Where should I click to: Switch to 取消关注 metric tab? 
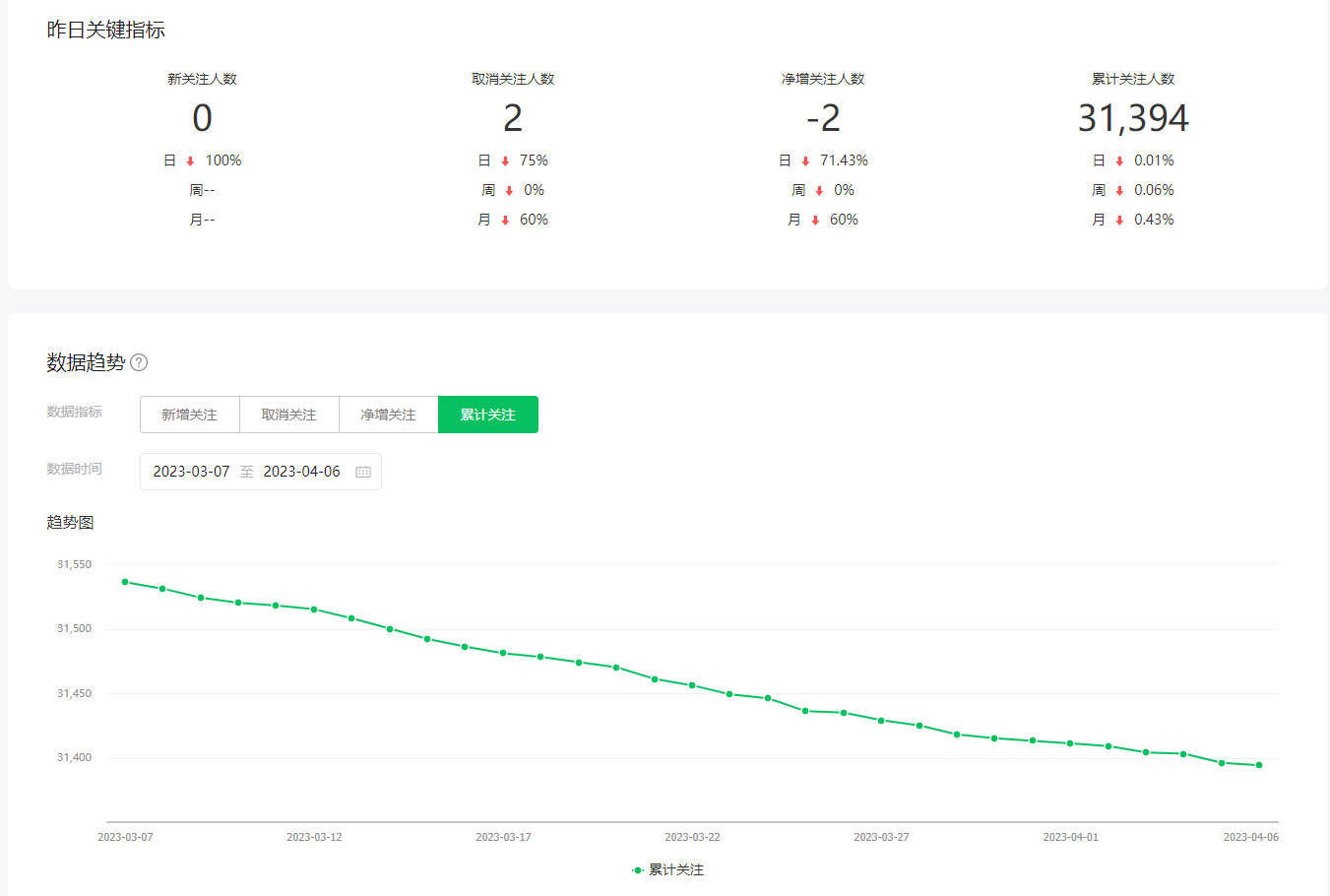(288, 415)
